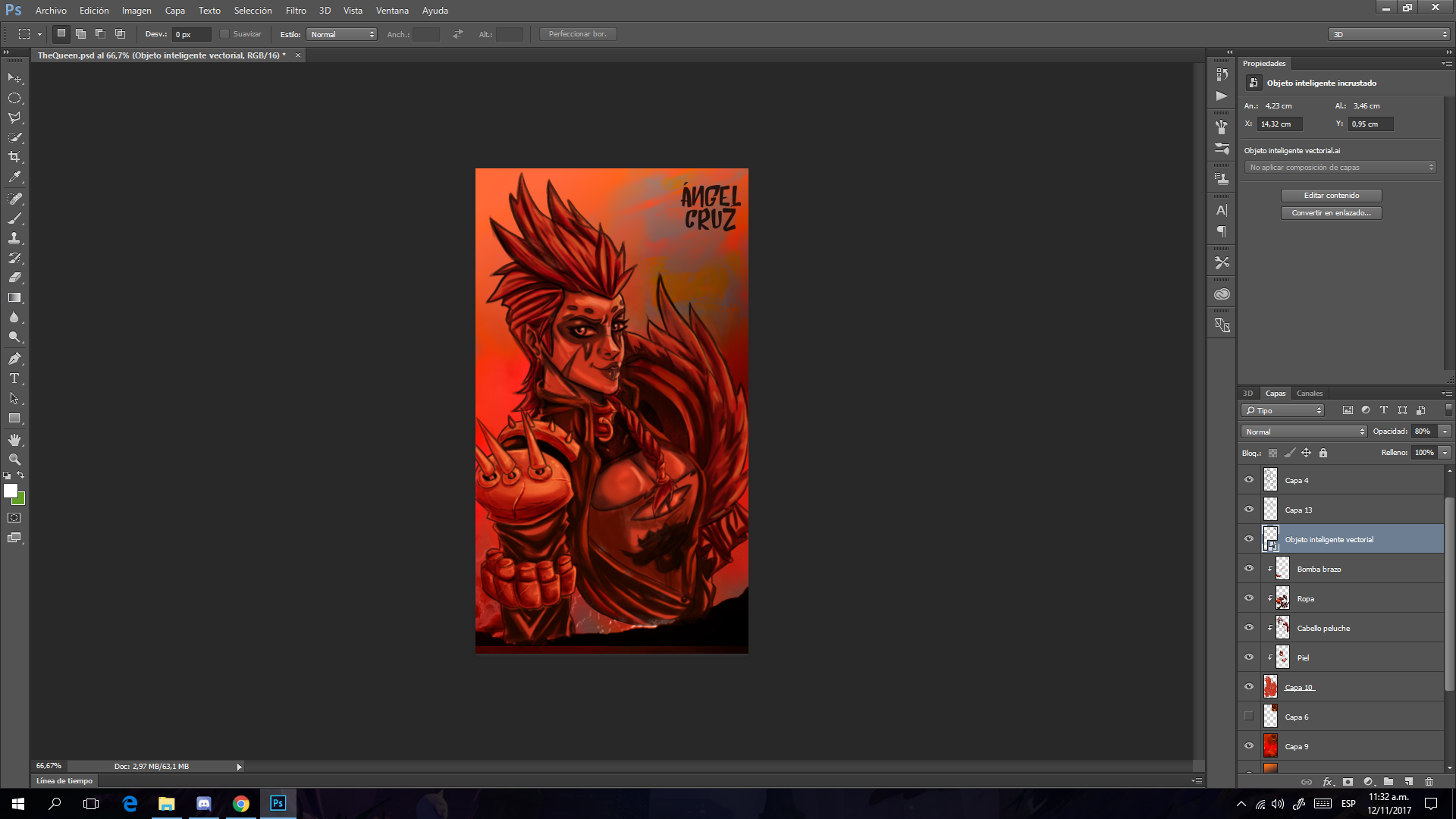Viewport: 1456px width, 819px height.
Task: Open the Character panel icon
Action: (x=1222, y=211)
